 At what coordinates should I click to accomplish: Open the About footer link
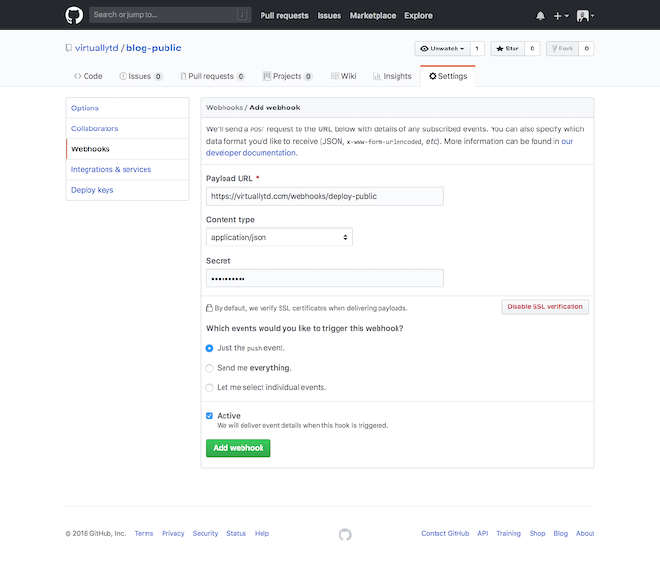click(x=585, y=533)
